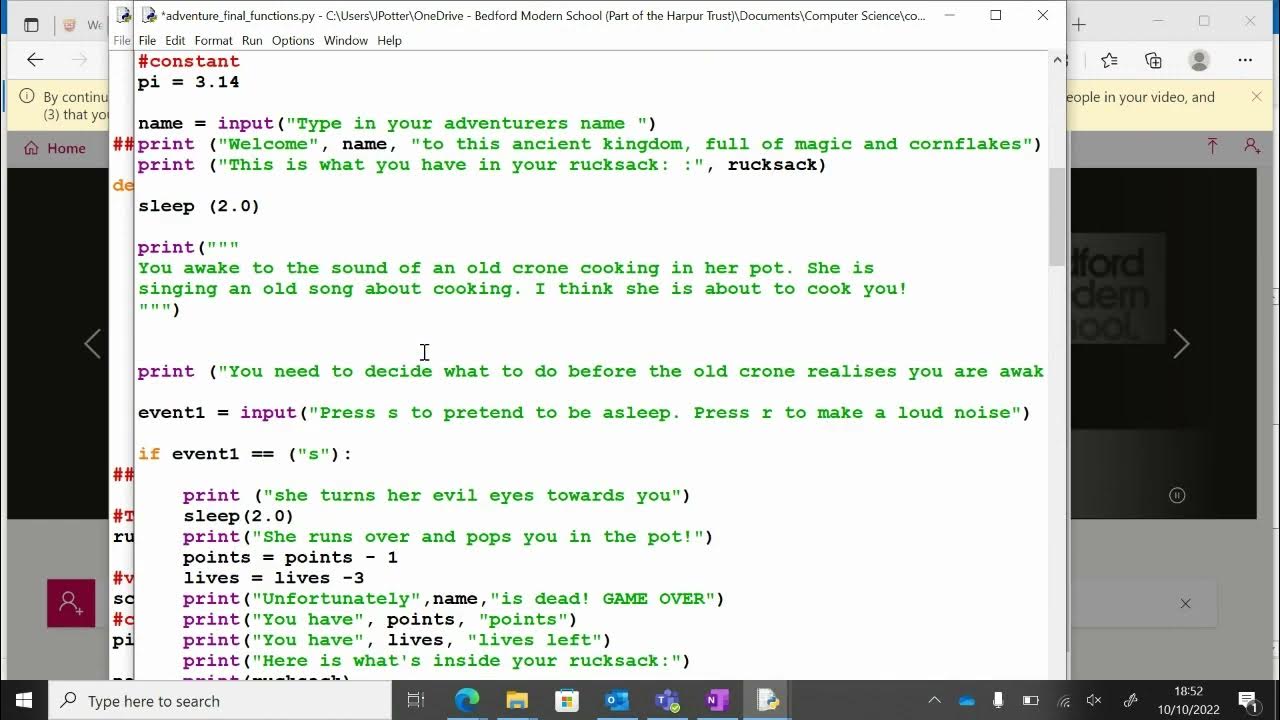Image resolution: width=1280 pixels, height=720 pixels.
Task: Open Edge settings and more menu
Action: point(1245,60)
